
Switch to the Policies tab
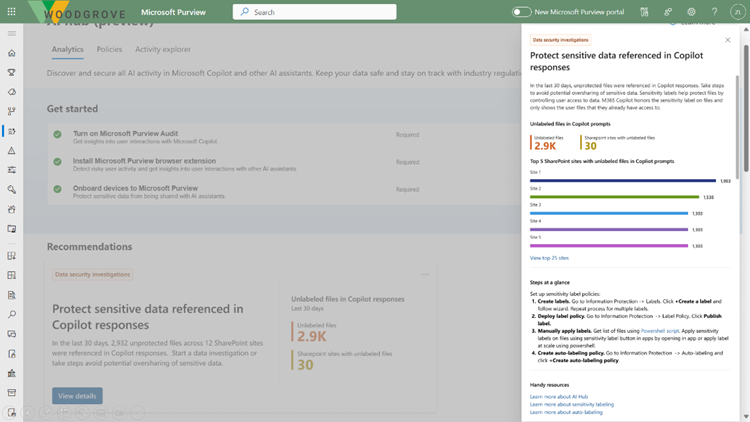pos(109,49)
